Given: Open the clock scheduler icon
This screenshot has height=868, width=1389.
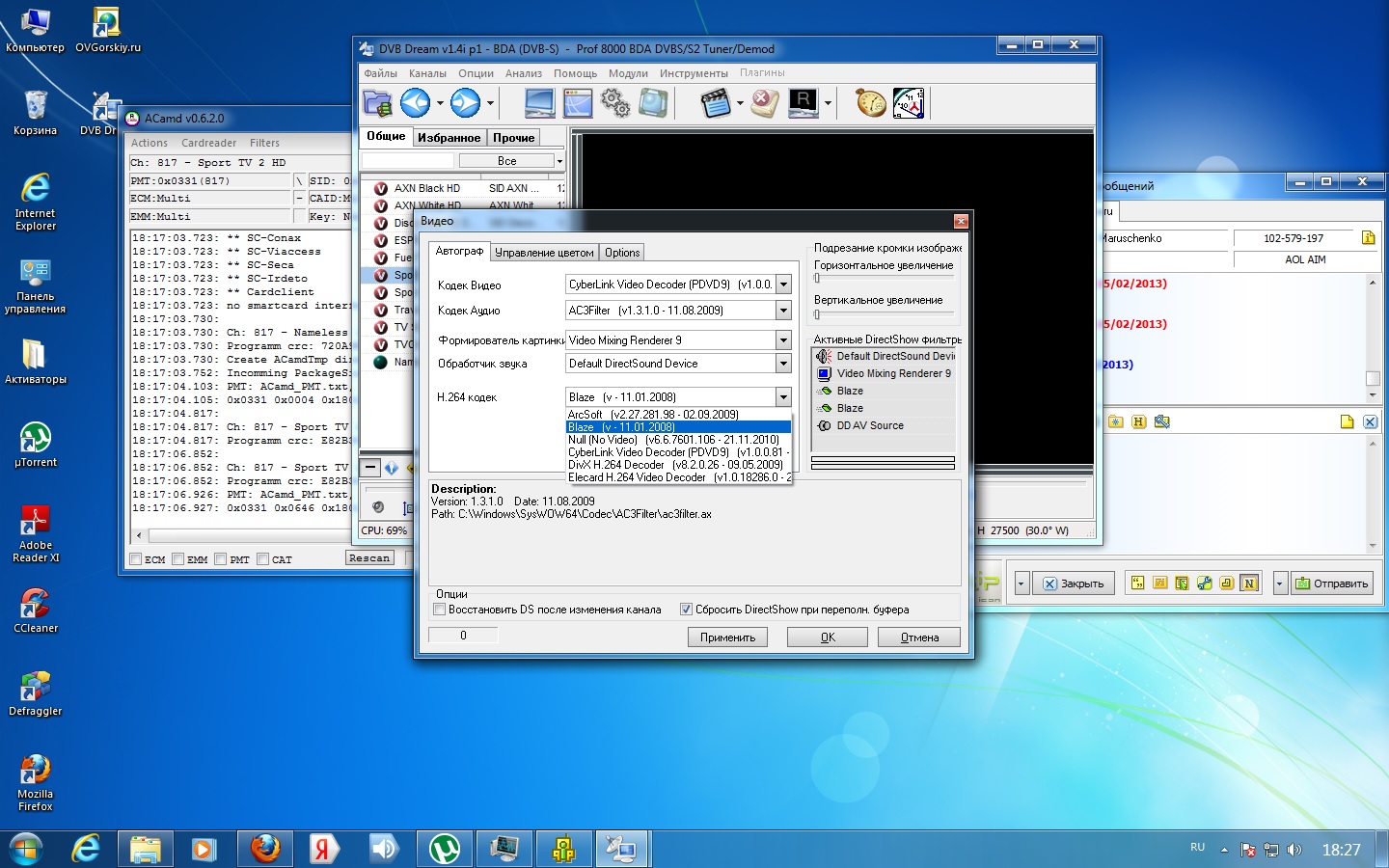Looking at the screenshot, I should (909, 102).
